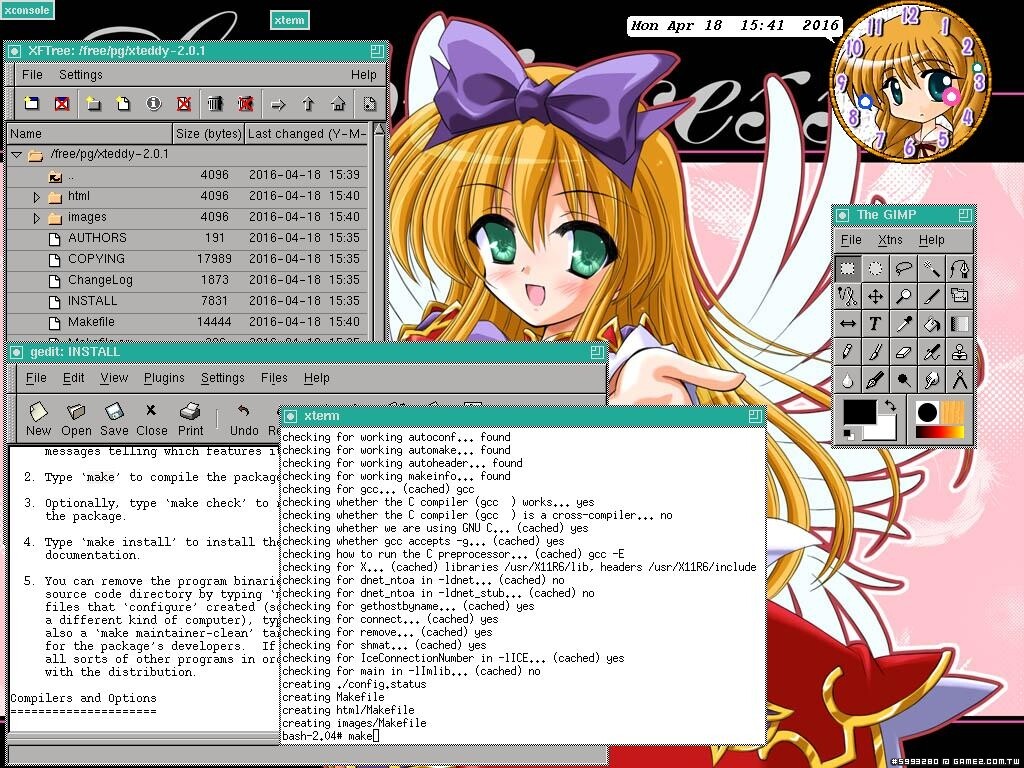This screenshot has width=1024, height=768.
Task: Open the Plugins menu in gedit
Action: (x=164, y=378)
